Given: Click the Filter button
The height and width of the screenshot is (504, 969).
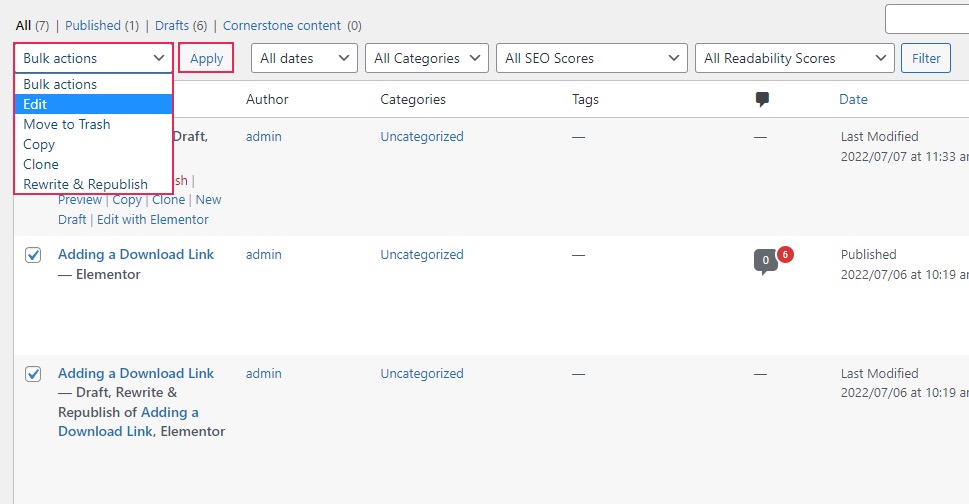Looking at the screenshot, I should [926, 58].
